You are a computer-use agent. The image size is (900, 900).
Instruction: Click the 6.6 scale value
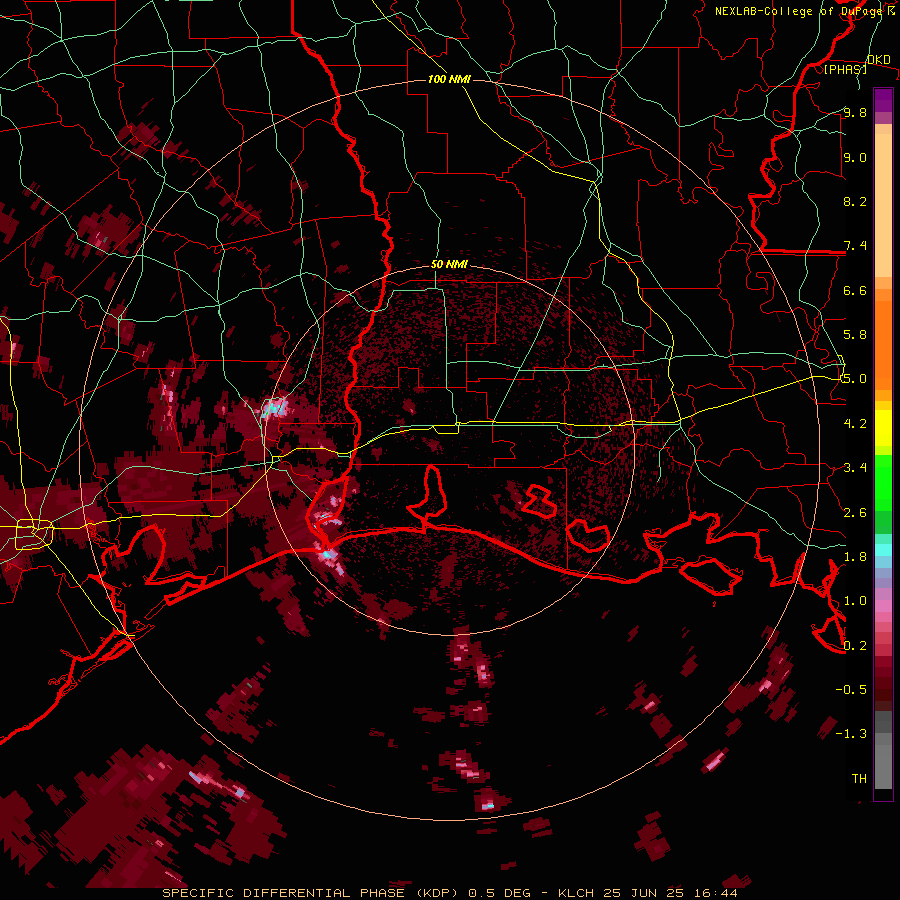coord(855,290)
